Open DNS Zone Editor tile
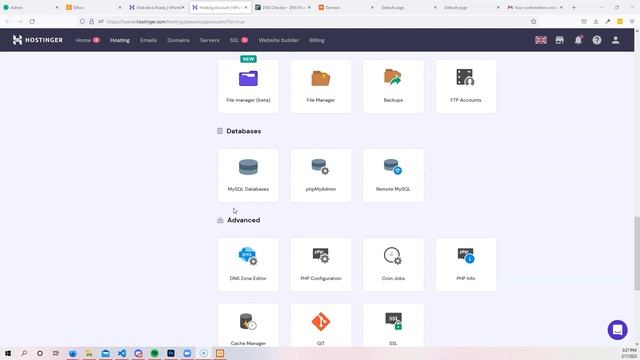This screenshot has width=640, height=360. point(248,264)
